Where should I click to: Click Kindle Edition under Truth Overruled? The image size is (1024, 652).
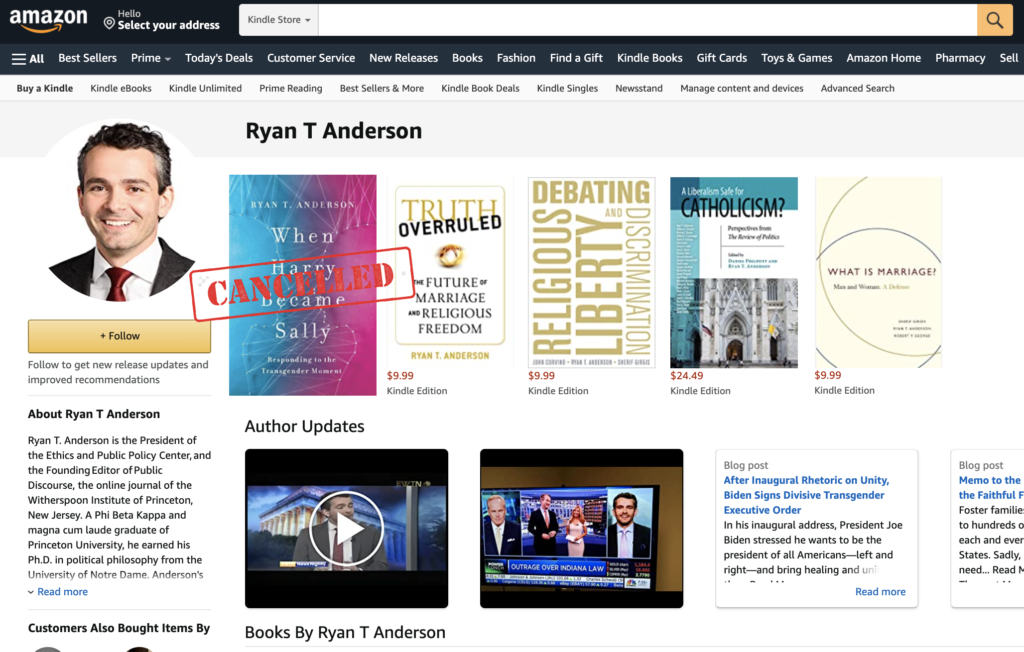click(417, 391)
